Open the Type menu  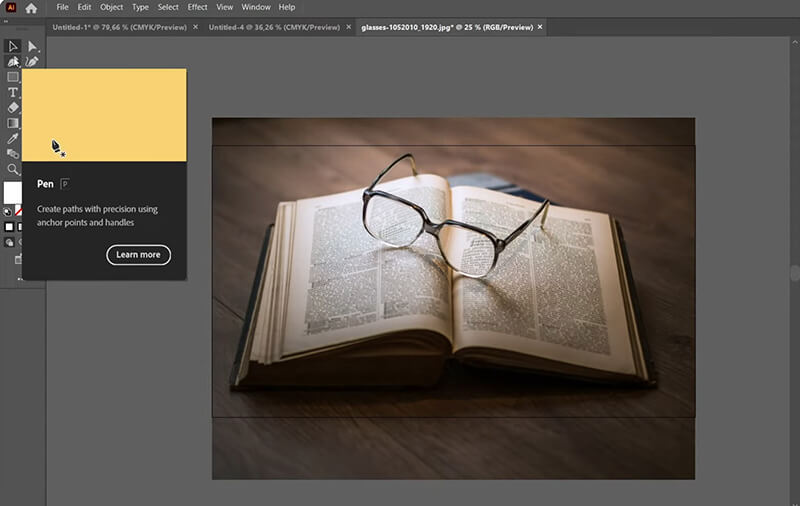(x=140, y=7)
